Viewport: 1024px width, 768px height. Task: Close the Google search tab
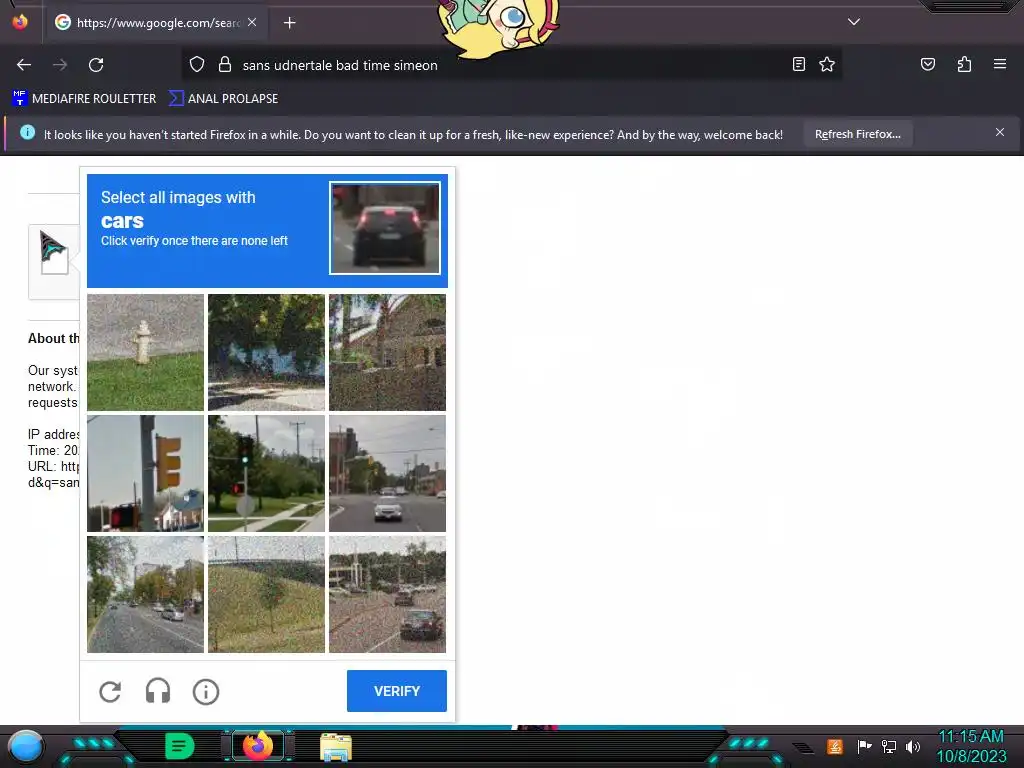point(252,22)
